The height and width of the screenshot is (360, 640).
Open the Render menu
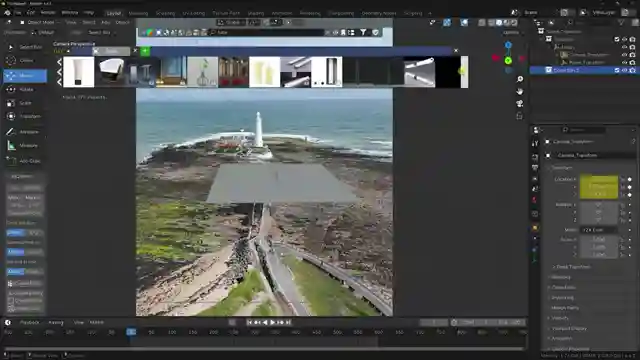[x=48, y=13]
